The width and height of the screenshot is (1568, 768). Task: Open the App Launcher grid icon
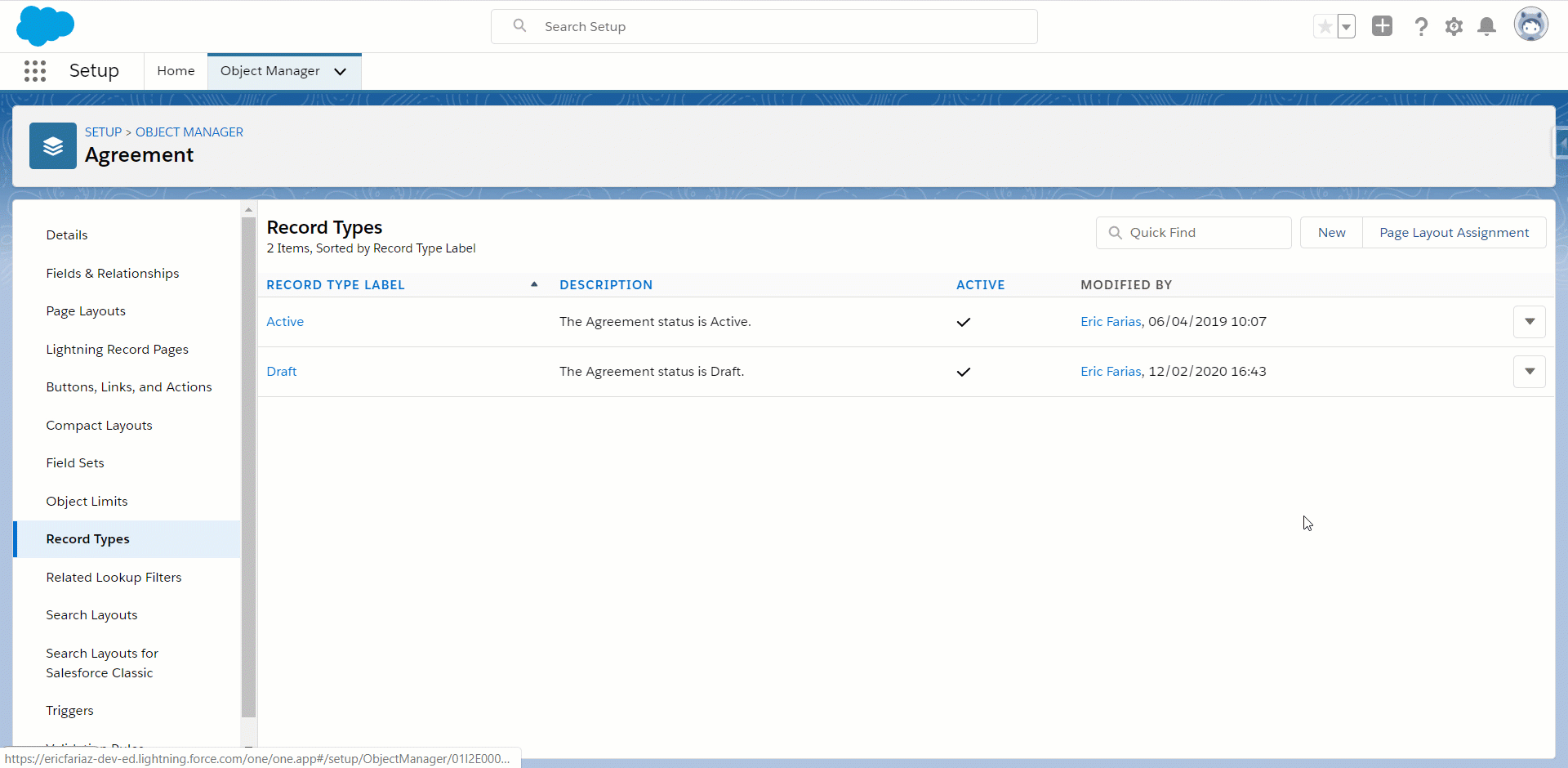(x=35, y=71)
